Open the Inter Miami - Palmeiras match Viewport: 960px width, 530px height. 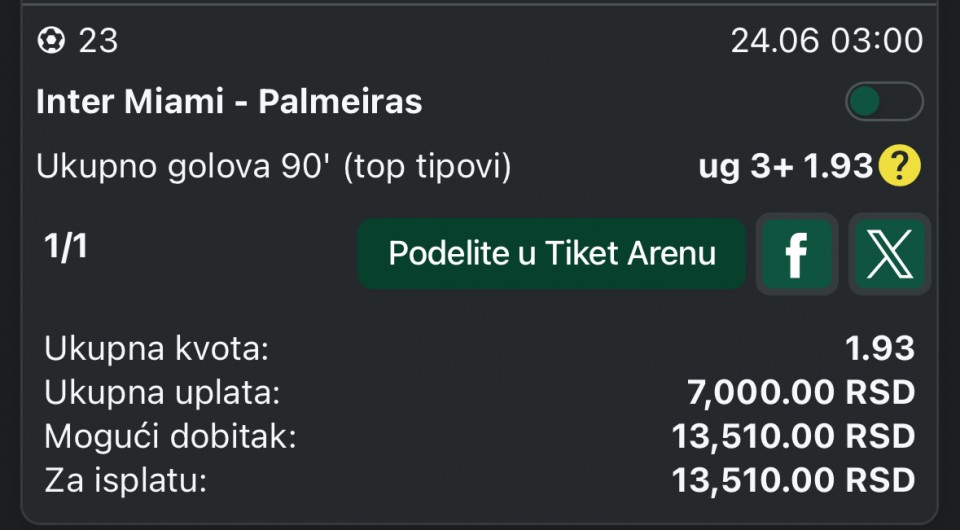click(229, 102)
